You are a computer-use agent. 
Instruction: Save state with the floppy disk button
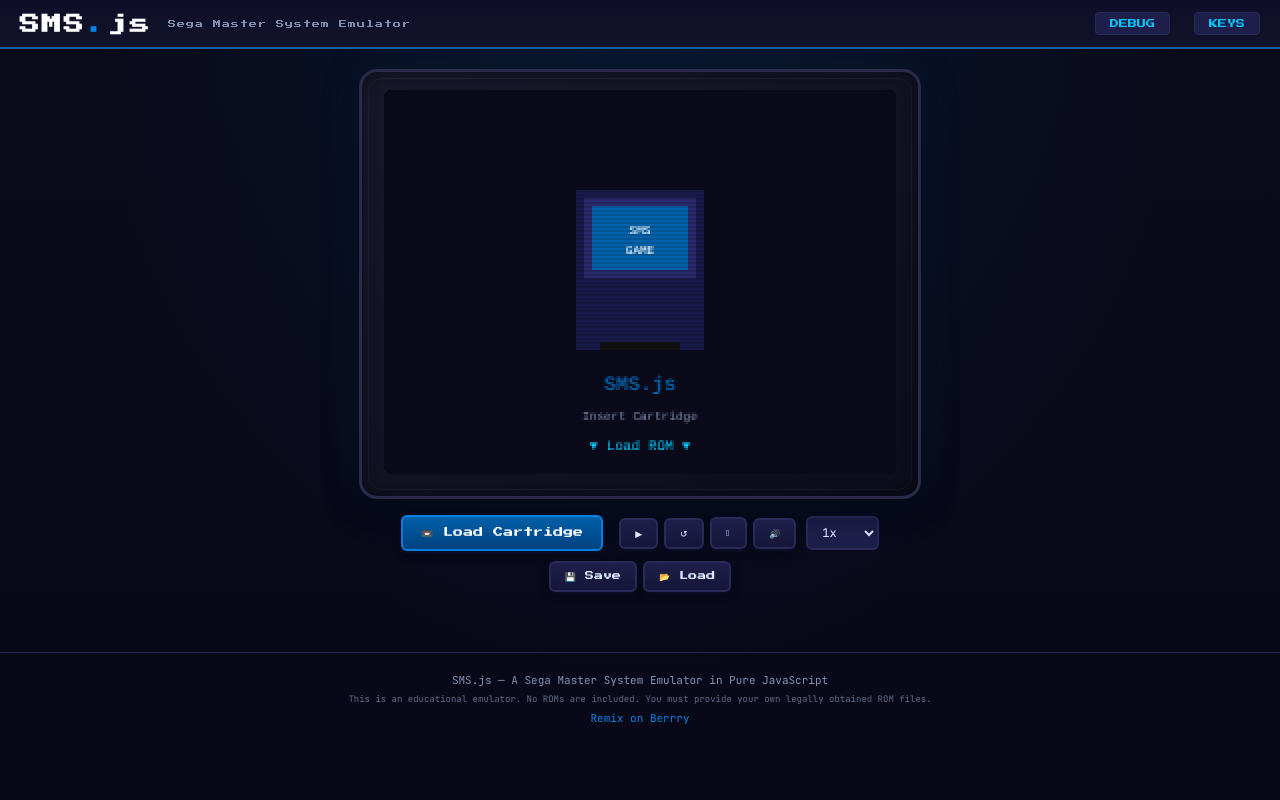[592, 576]
